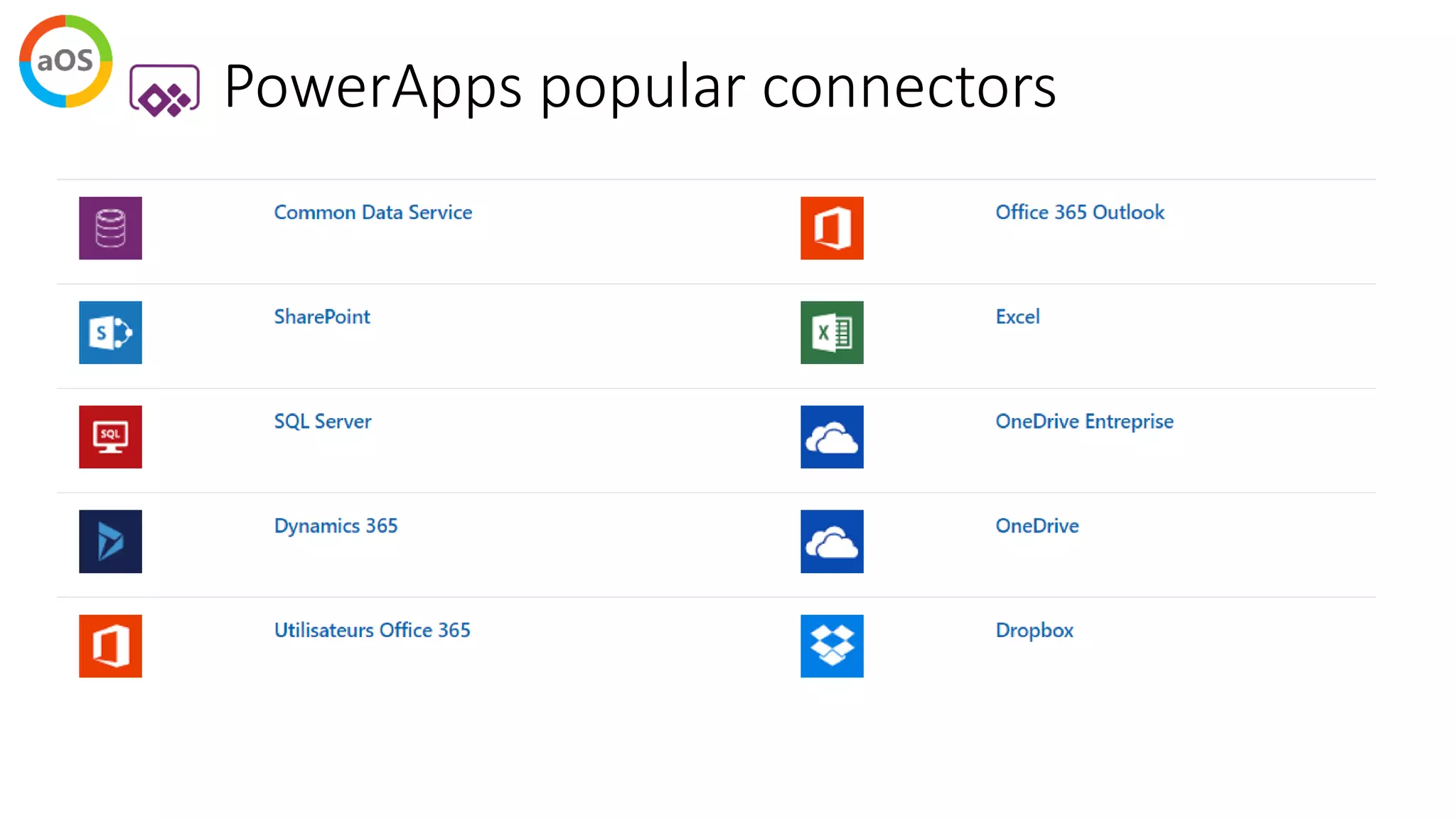
Task: Select the OneDrive Entreprise cloud icon
Action: pos(832,437)
